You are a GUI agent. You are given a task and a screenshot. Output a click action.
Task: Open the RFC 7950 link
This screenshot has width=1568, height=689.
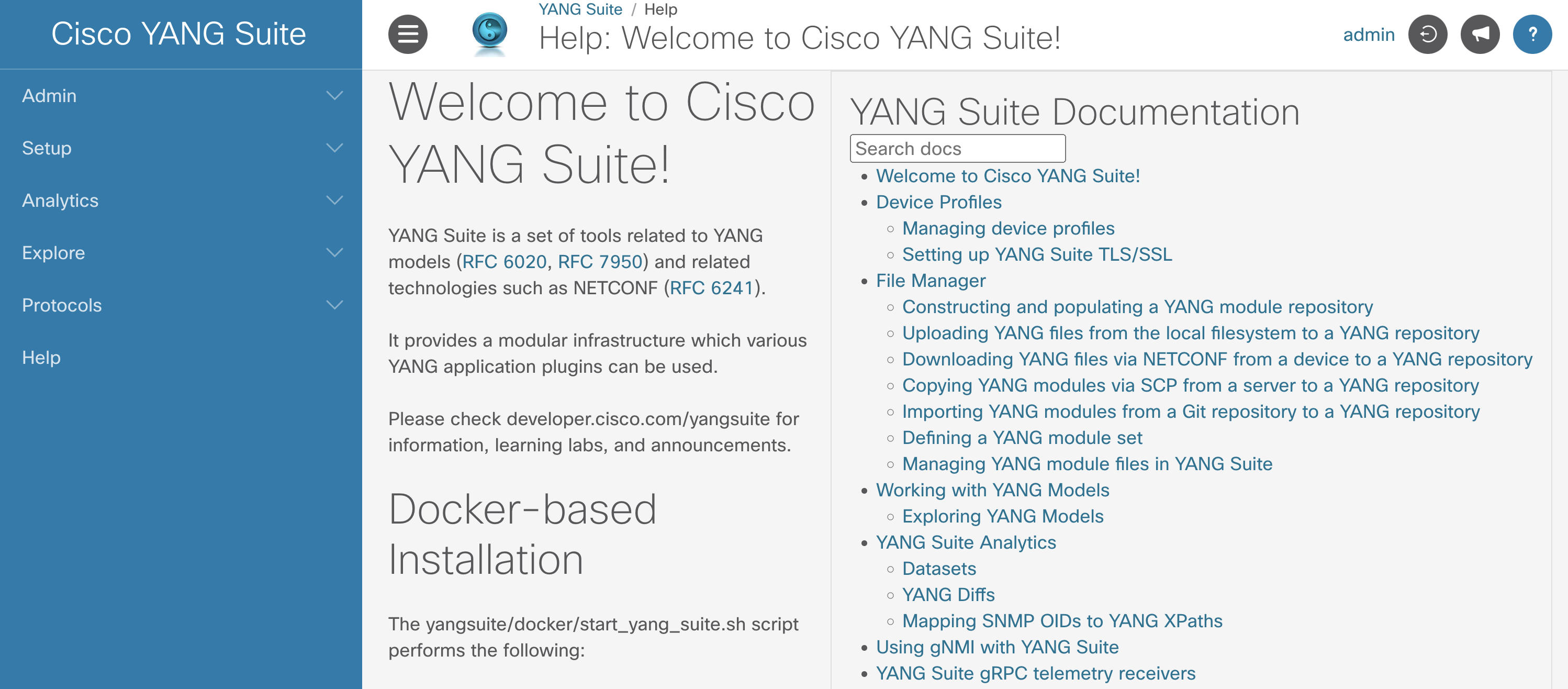tap(601, 262)
